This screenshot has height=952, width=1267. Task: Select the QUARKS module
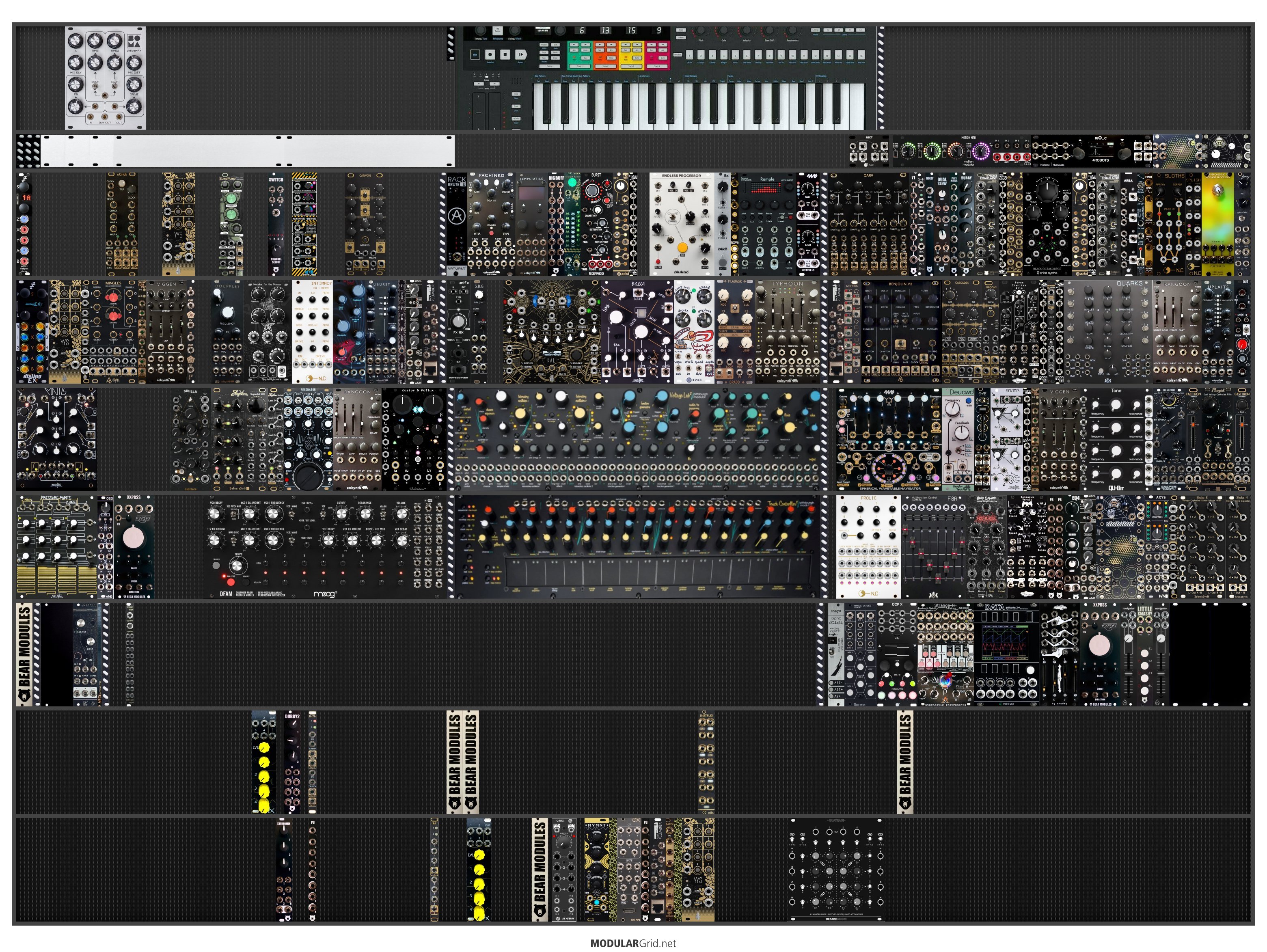(x=1108, y=332)
